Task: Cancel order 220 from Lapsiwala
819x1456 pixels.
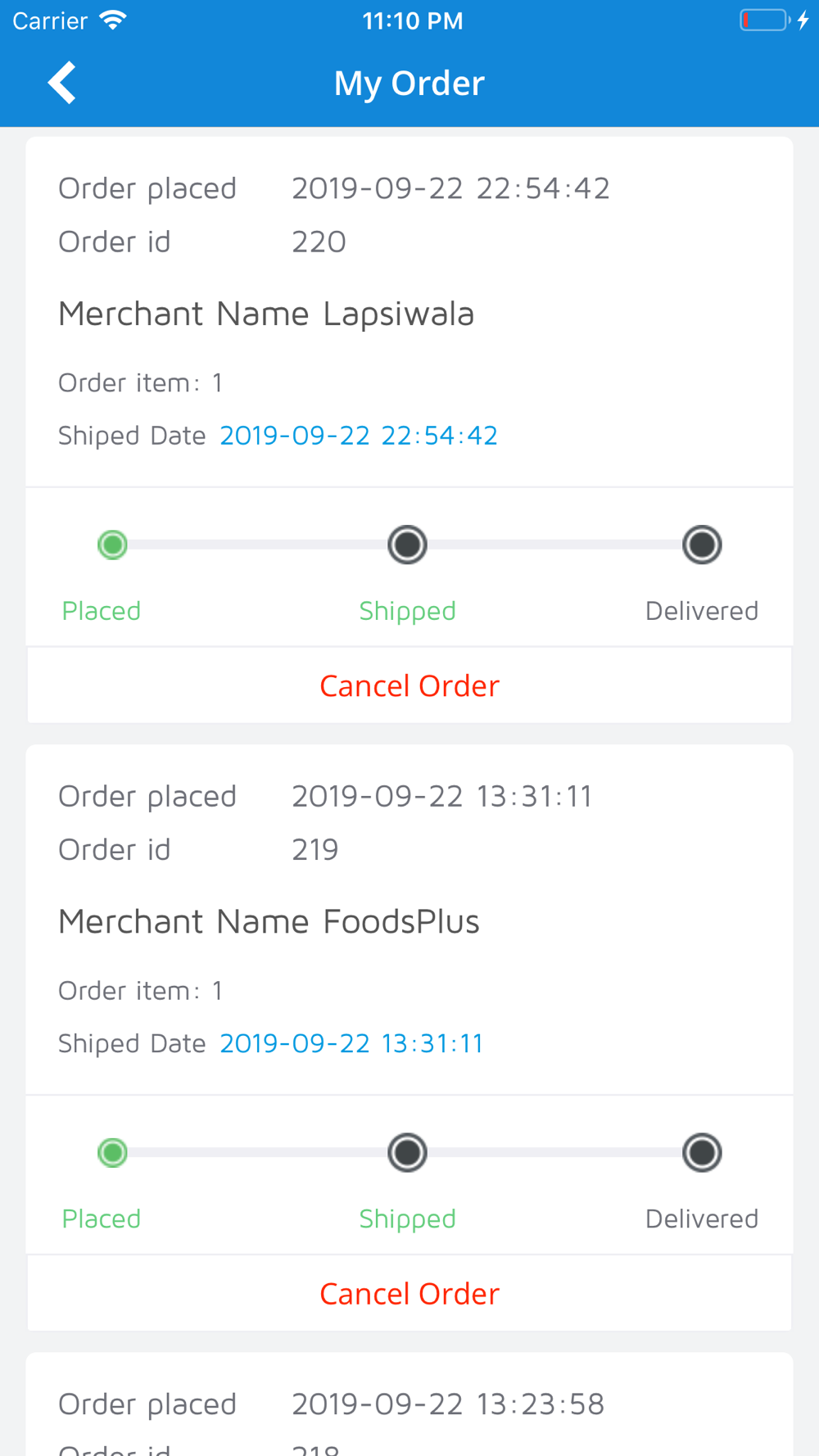Action: [x=409, y=686]
